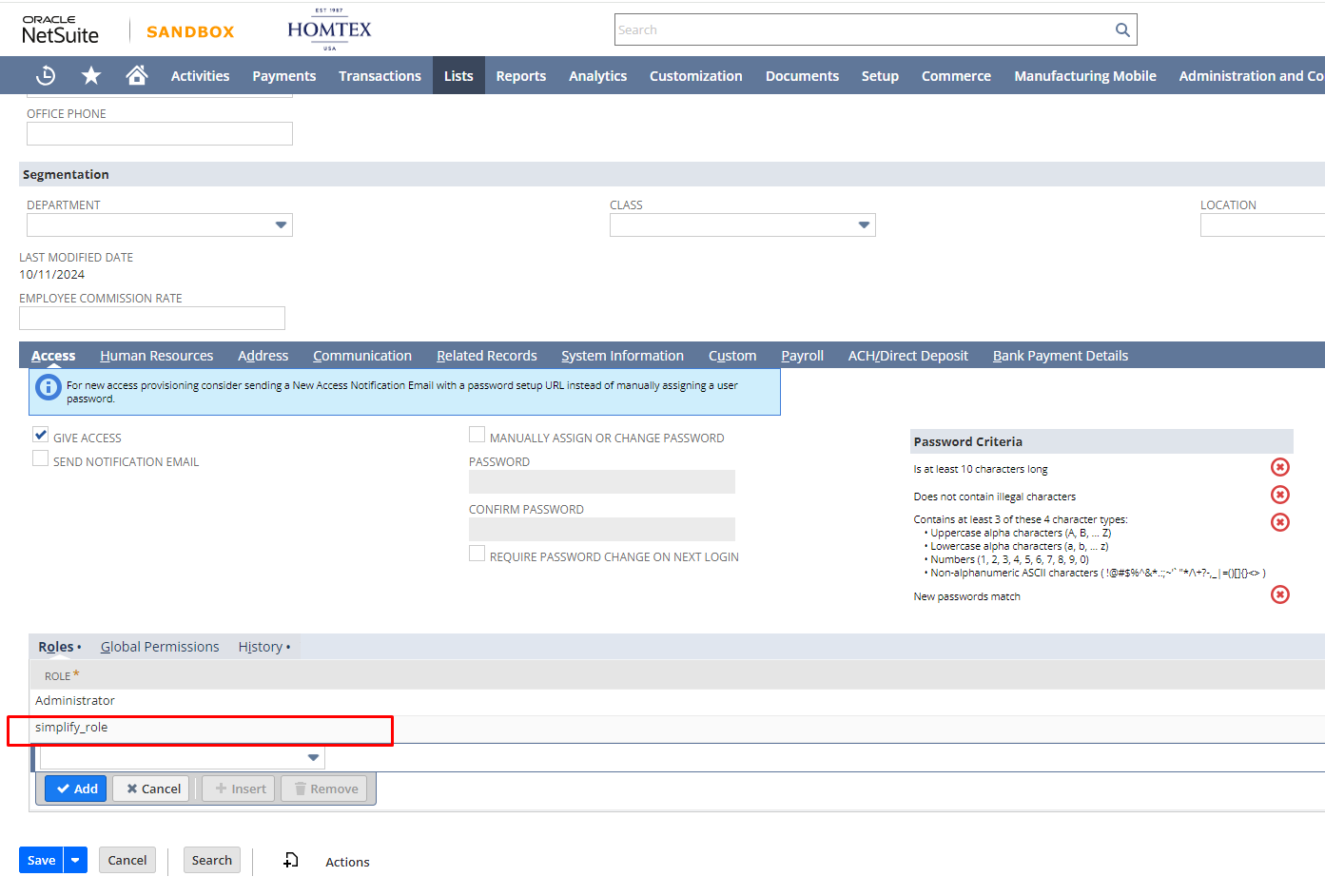Viewport: 1325px width, 896px height.
Task: Open the Setup menu
Action: click(880, 76)
